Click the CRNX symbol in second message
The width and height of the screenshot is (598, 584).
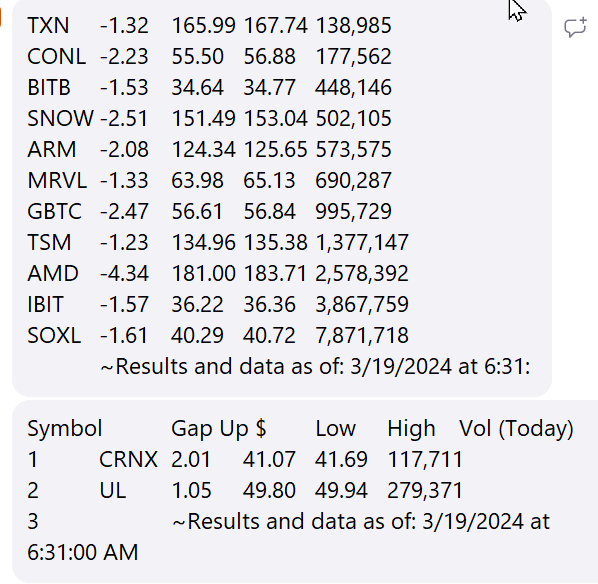tap(128, 459)
